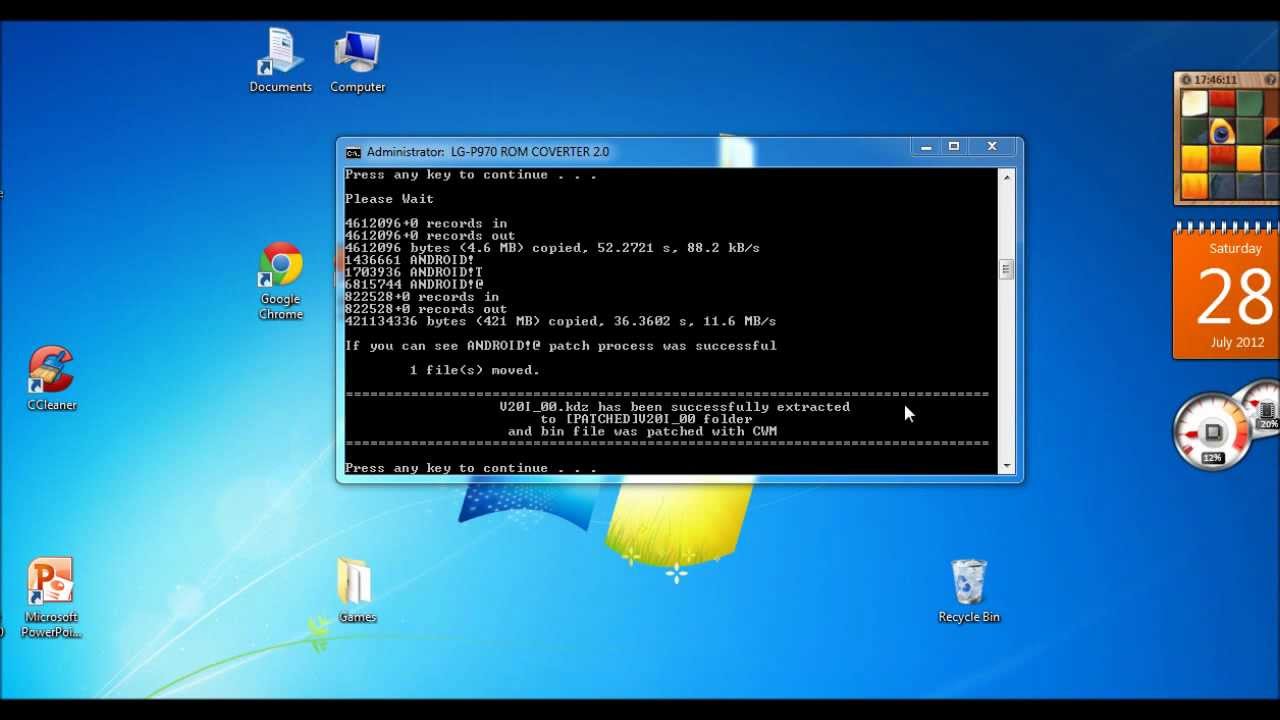
Task: Click 'and bin file was patched with CWM'
Action: 642,431
